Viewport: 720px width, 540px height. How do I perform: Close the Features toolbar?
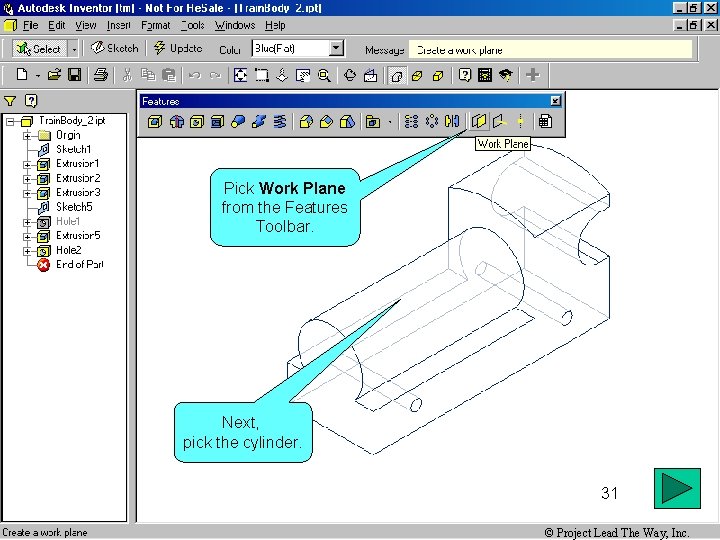(x=555, y=101)
